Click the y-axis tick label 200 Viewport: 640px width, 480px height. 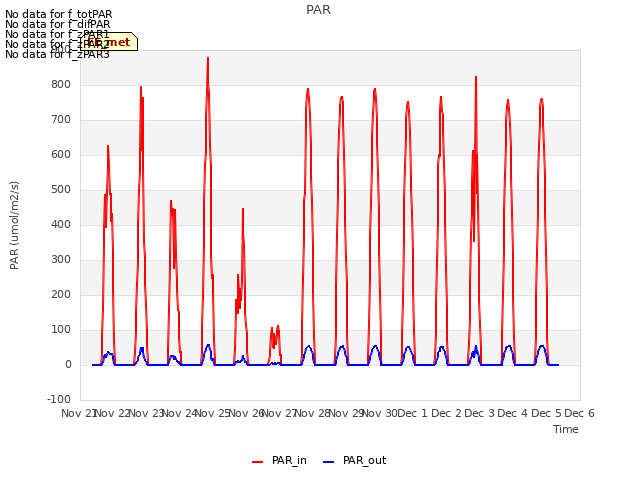point(61,295)
